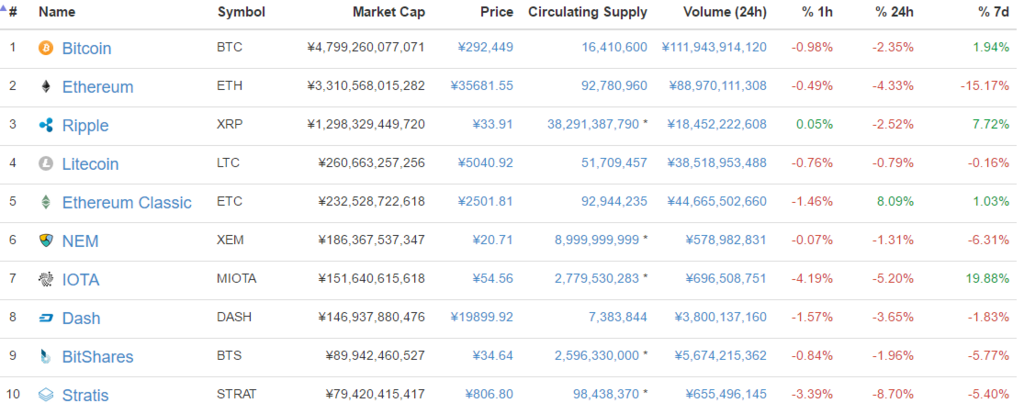1024x414 pixels.
Task: Open the NEM name link
Action: point(80,241)
